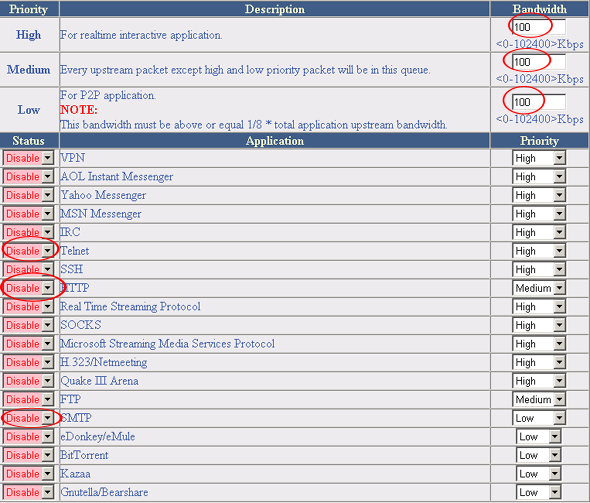Open the HTTP status dropdown
The image size is (590, 503).
tap(28, 288)
